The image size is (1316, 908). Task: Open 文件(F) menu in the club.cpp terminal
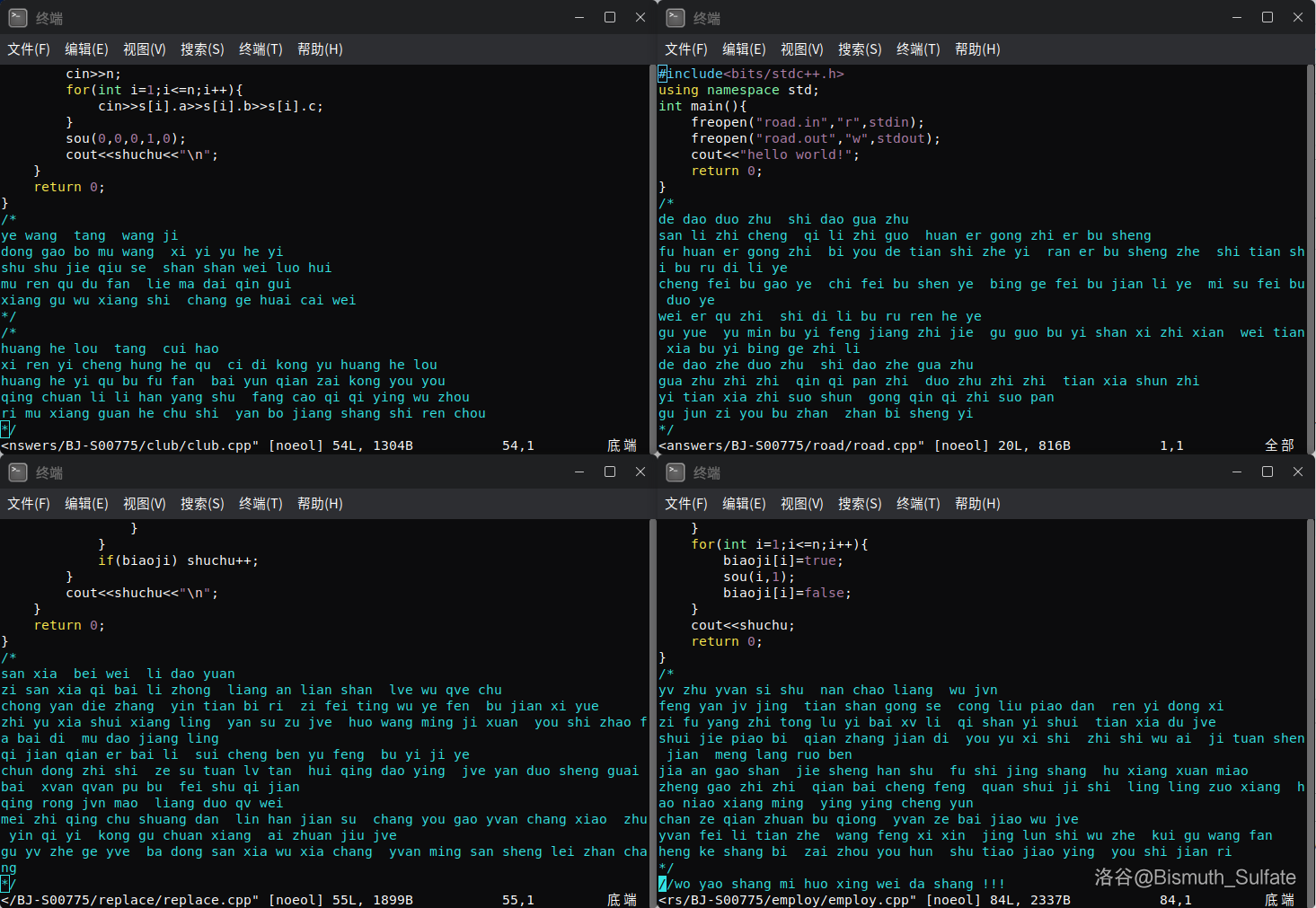point(29,49)
